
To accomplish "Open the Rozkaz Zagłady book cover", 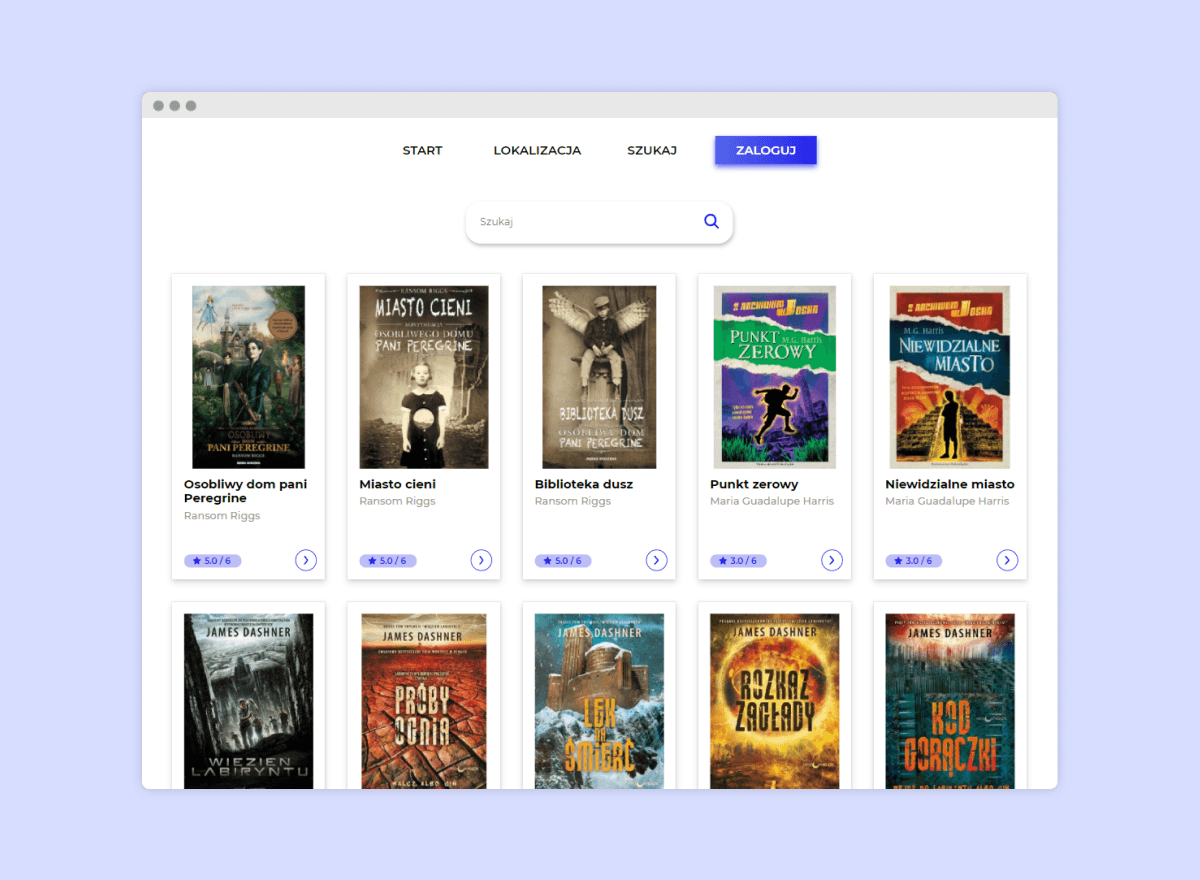I will click(774, 700).
